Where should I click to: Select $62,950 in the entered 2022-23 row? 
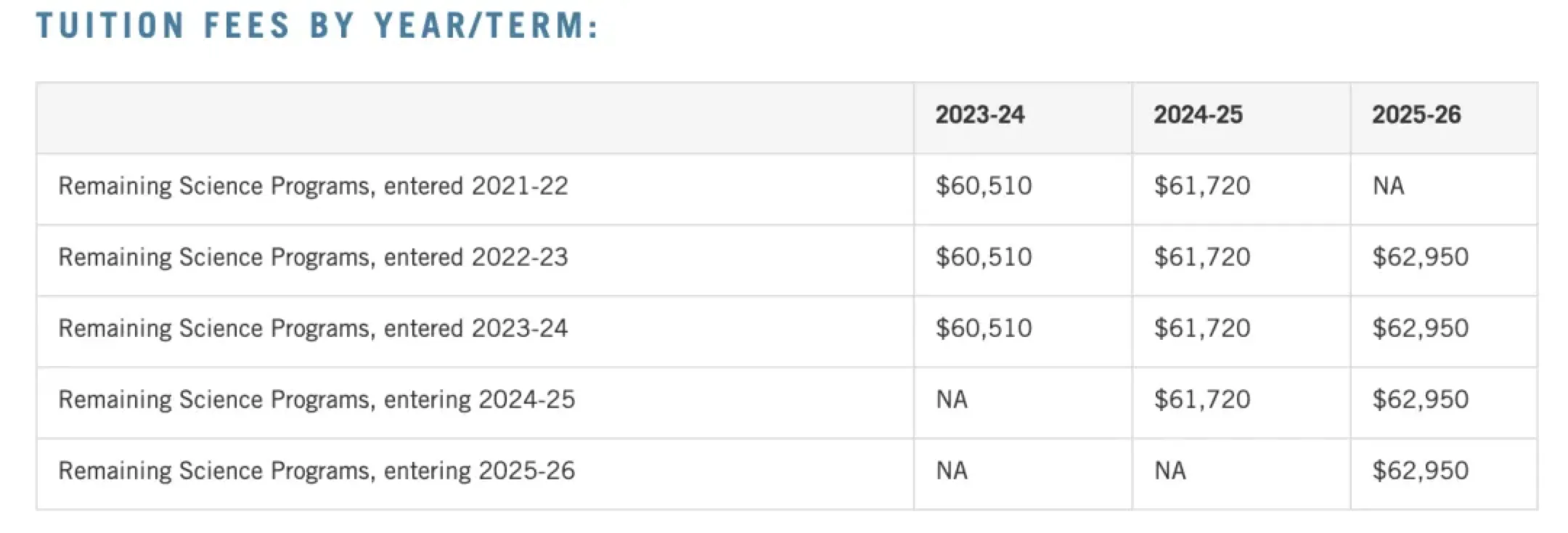(1420, 257)
